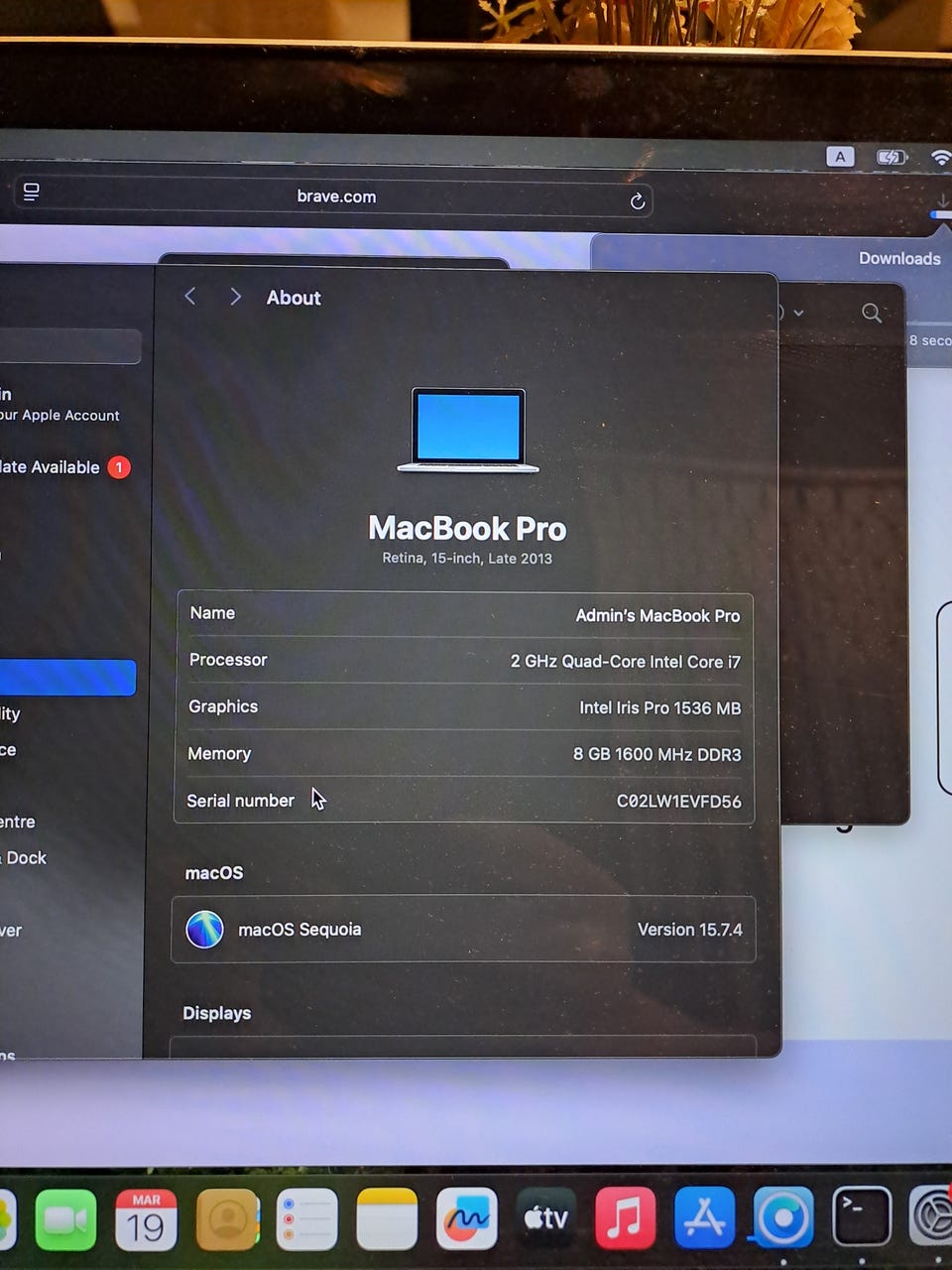Click the blue ring app icon in Dock
Viewport: 952px width, 1270px height.
[x=782, y=1217]
